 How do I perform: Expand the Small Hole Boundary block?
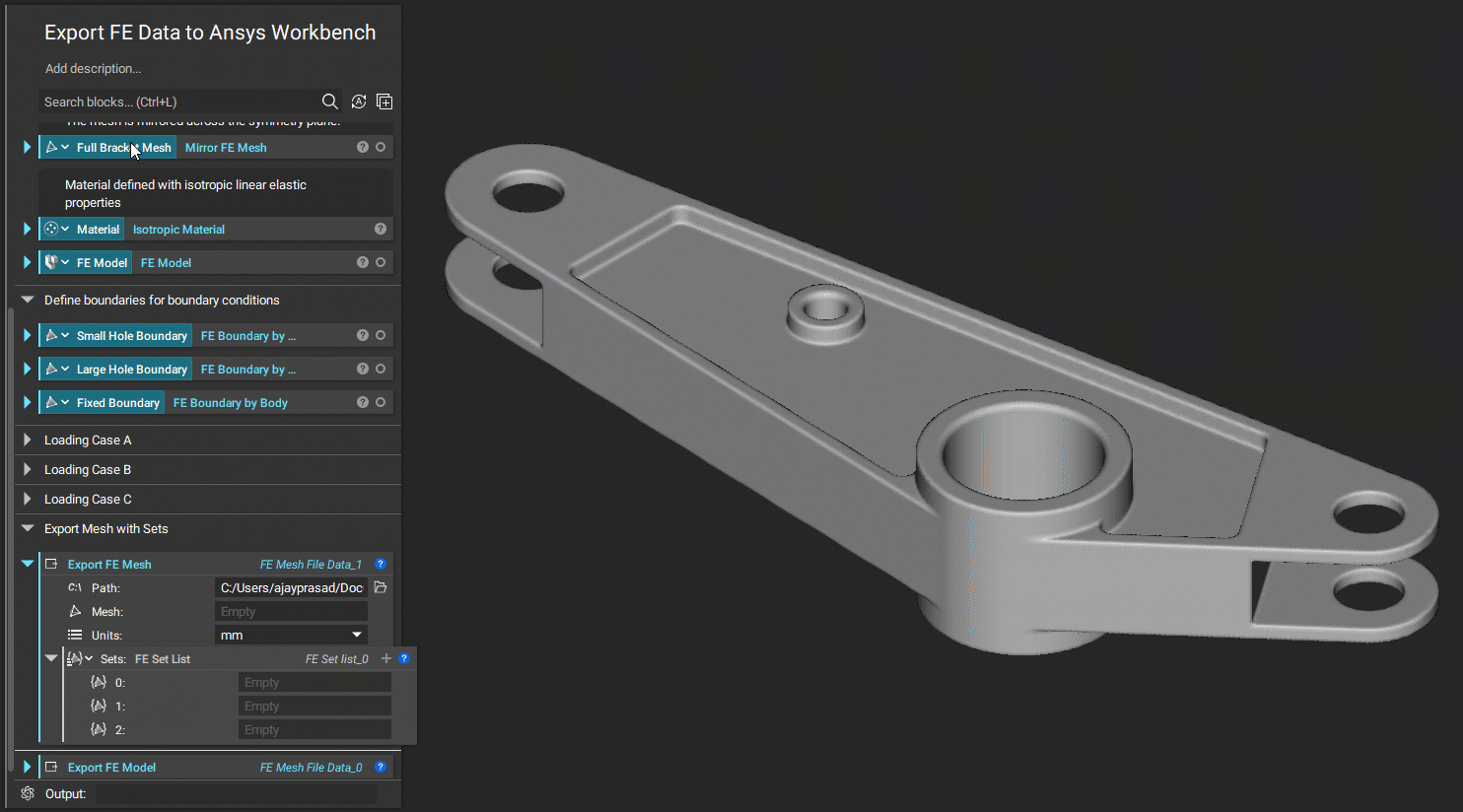point(27,335)
